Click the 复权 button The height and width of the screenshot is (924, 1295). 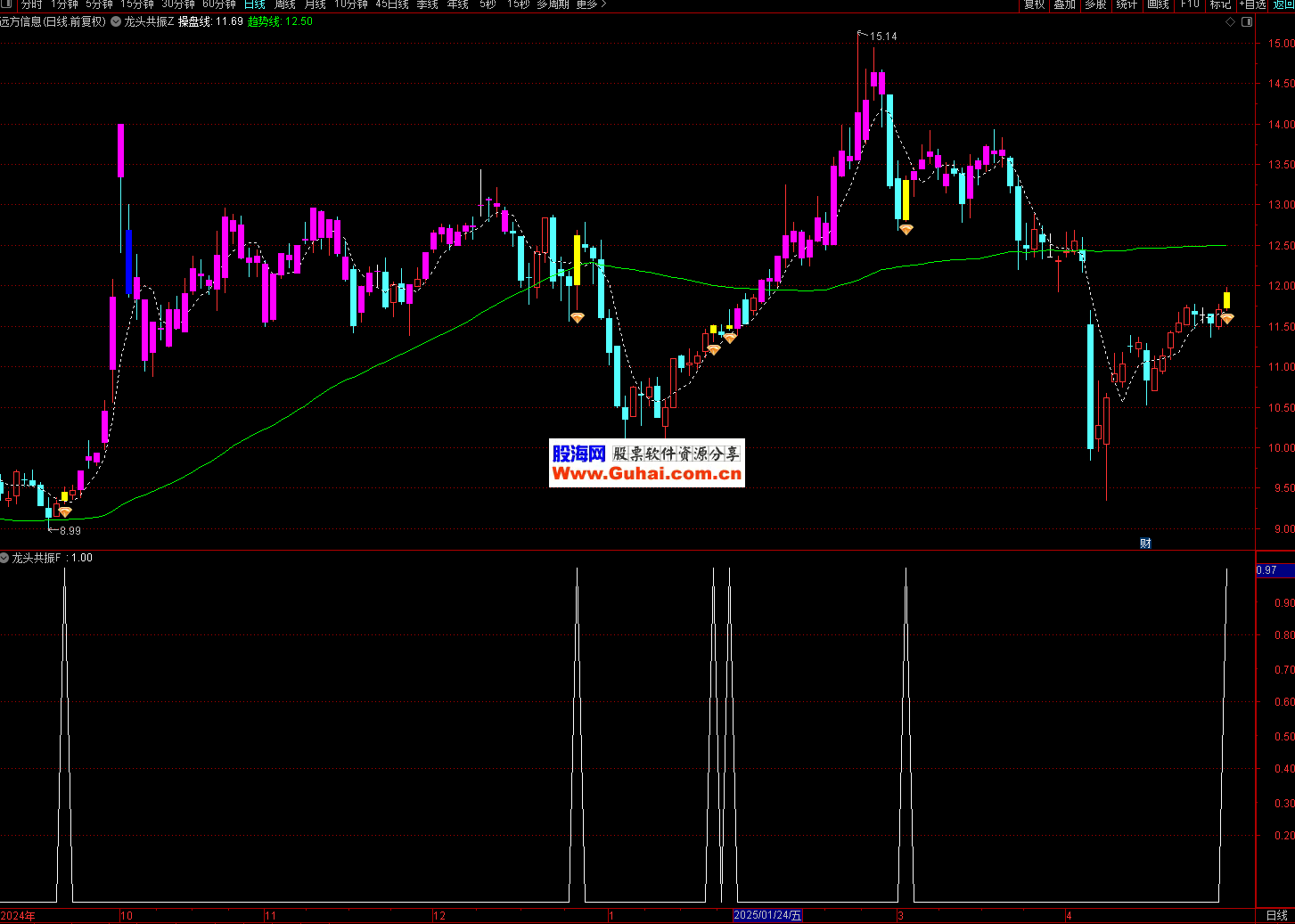[1034, 4]
